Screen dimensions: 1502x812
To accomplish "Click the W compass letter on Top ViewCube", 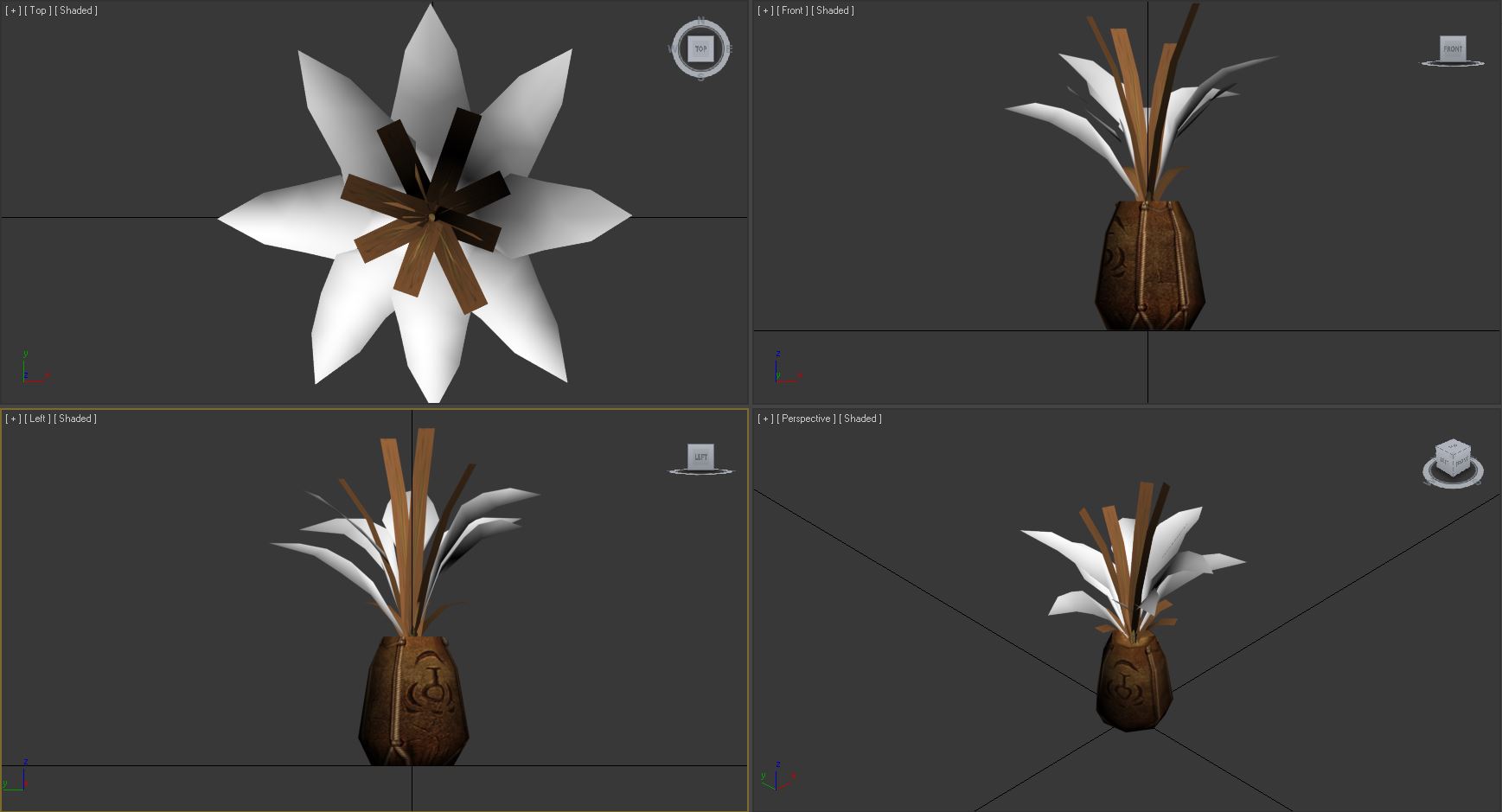I will point(672,49).
